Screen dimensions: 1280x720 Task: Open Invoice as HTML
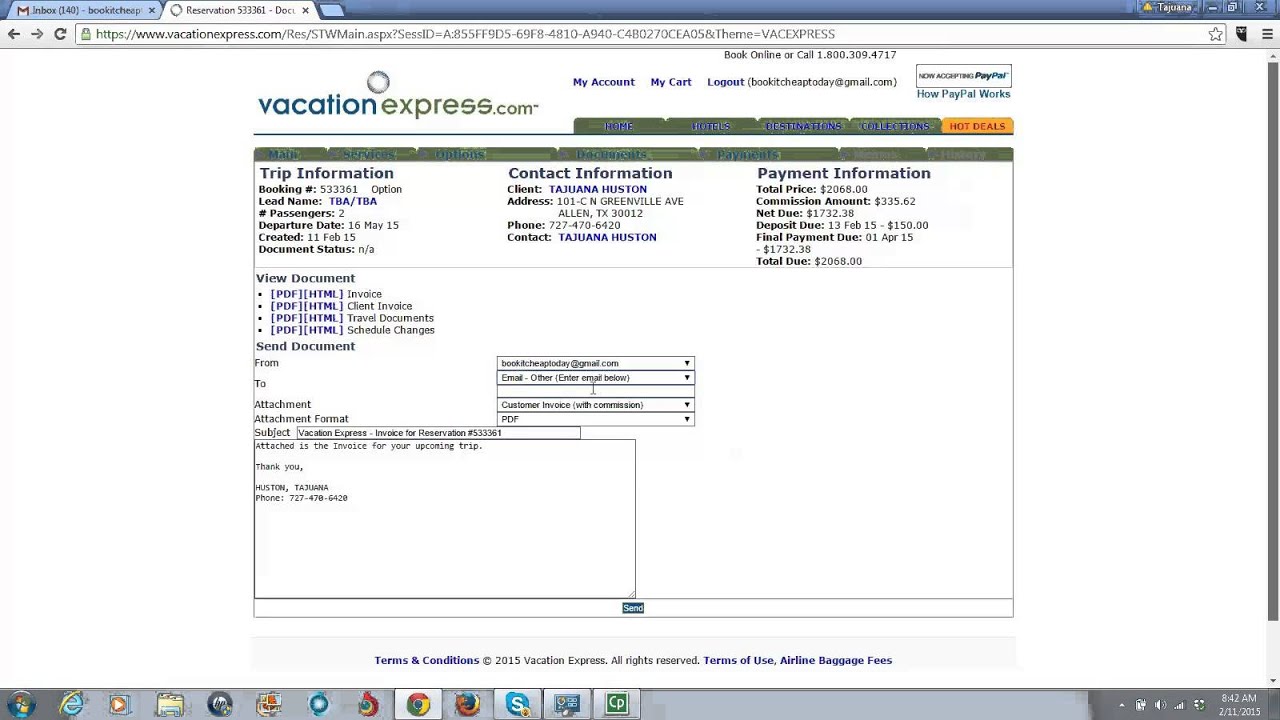(324, 294)
